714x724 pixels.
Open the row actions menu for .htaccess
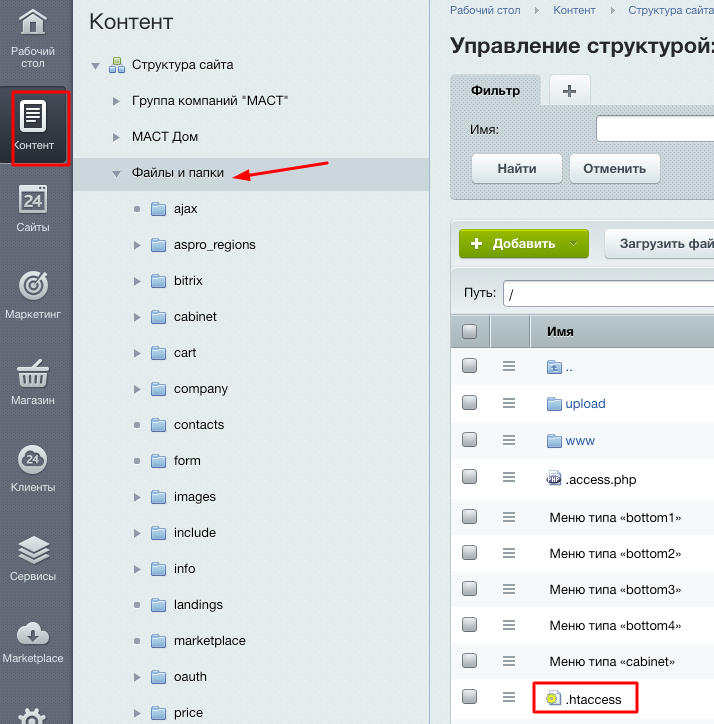click(509, 696)
